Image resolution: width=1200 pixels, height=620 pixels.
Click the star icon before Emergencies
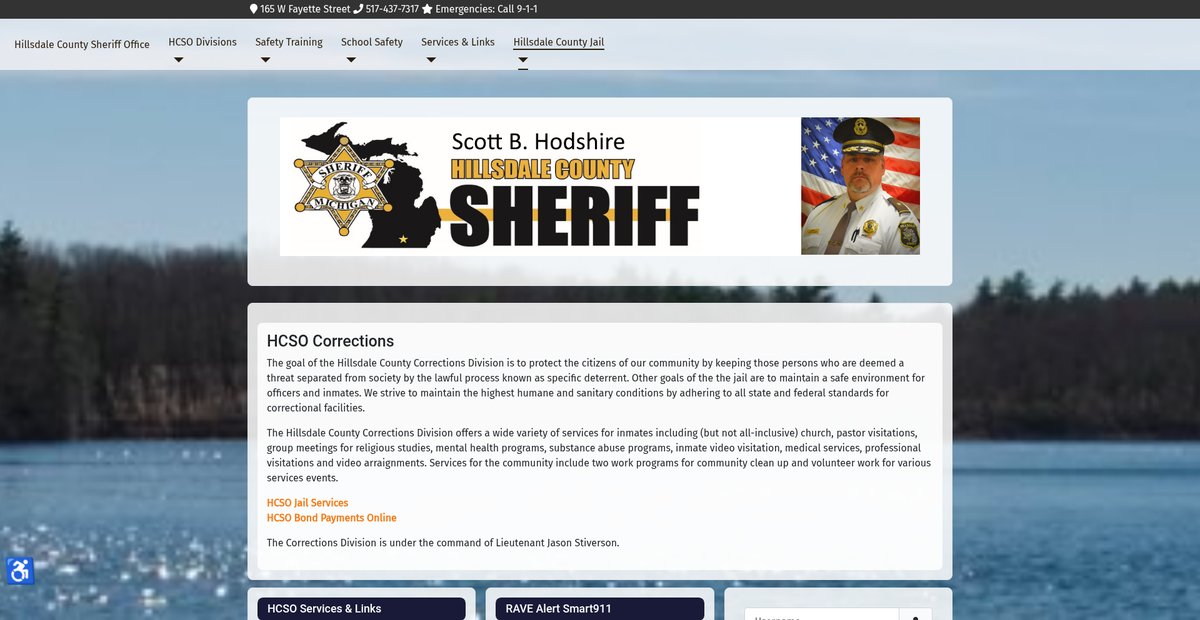[x=427, y=9]
